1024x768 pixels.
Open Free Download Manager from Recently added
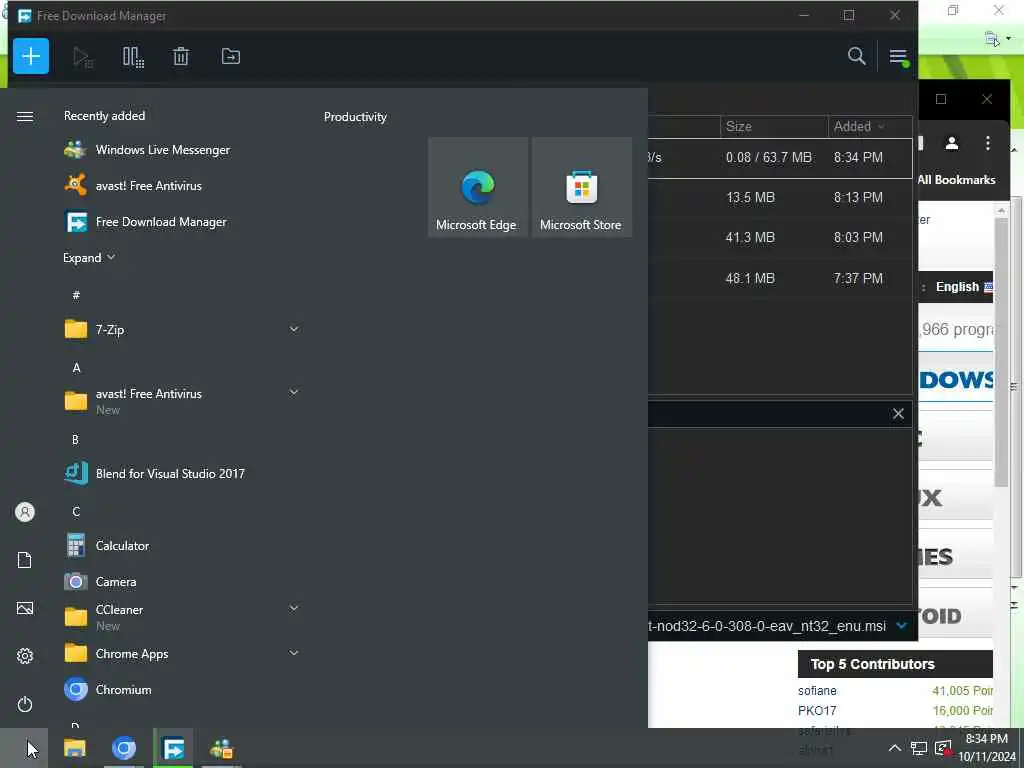pyautogui.click(x=182, y=222)
